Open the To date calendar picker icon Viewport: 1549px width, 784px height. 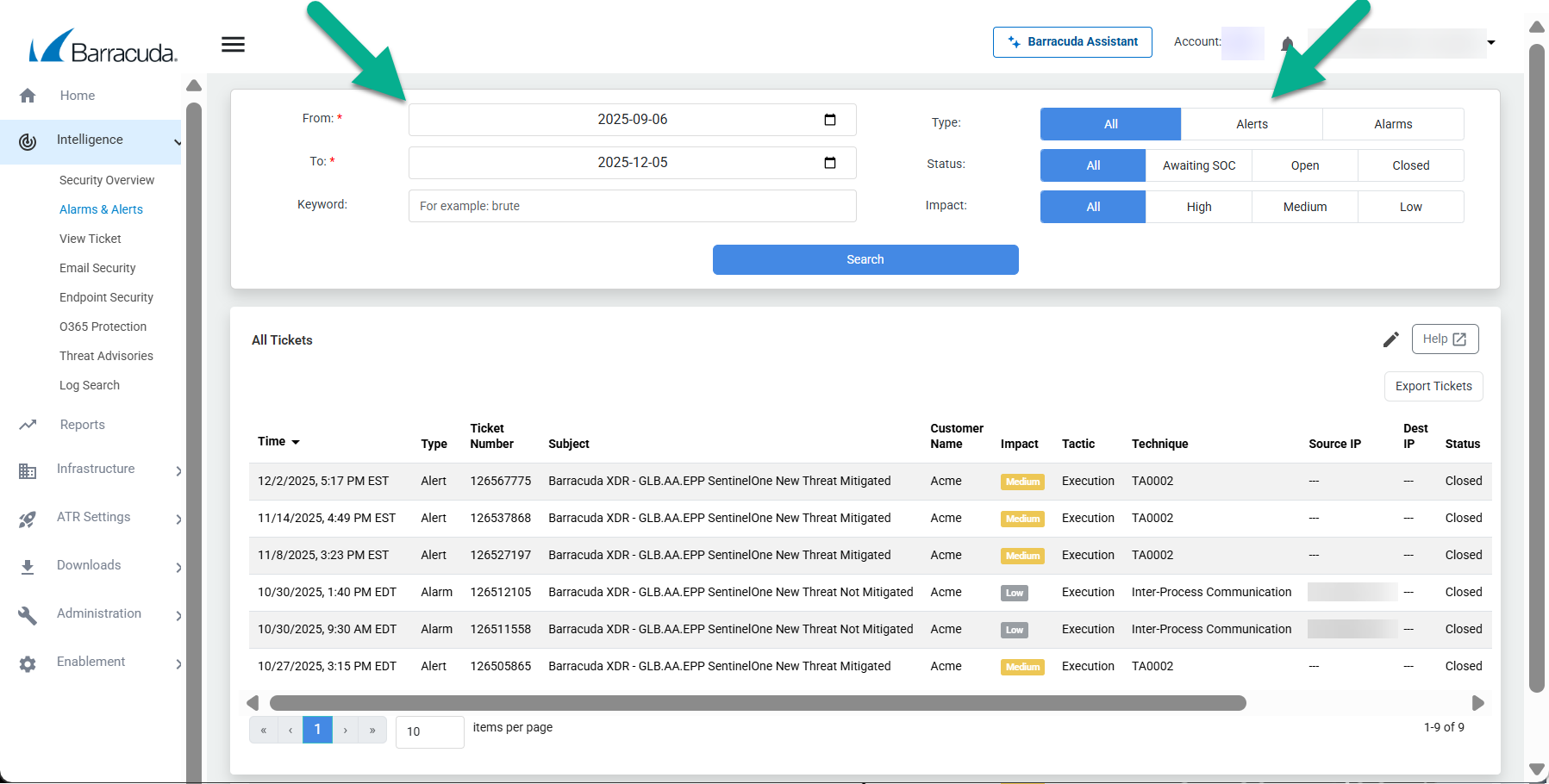[x=829, y=163]
